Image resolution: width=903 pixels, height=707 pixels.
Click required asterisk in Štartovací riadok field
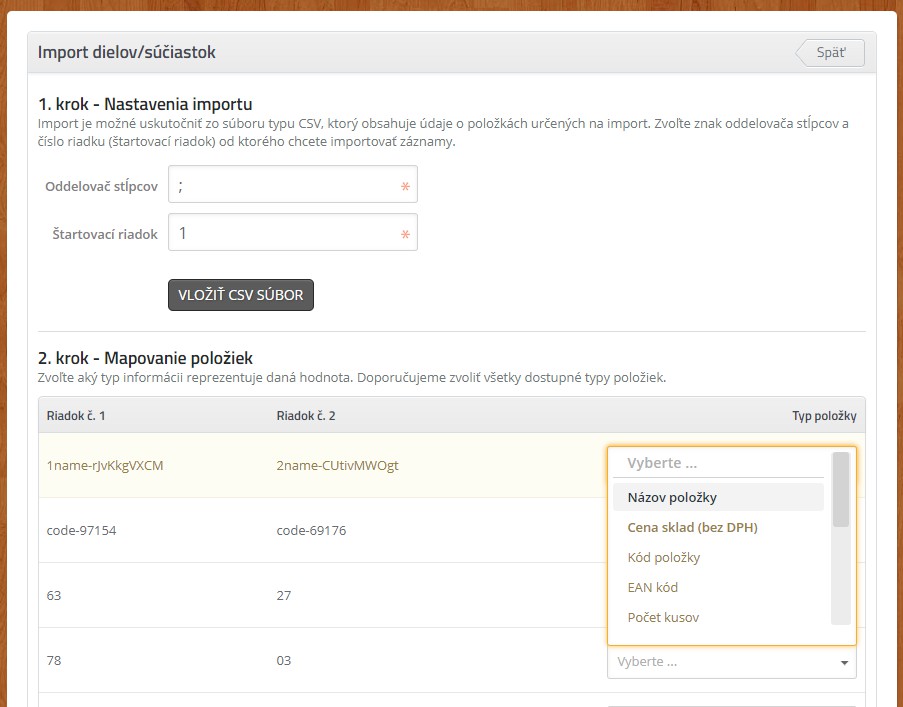pos(405,234)
